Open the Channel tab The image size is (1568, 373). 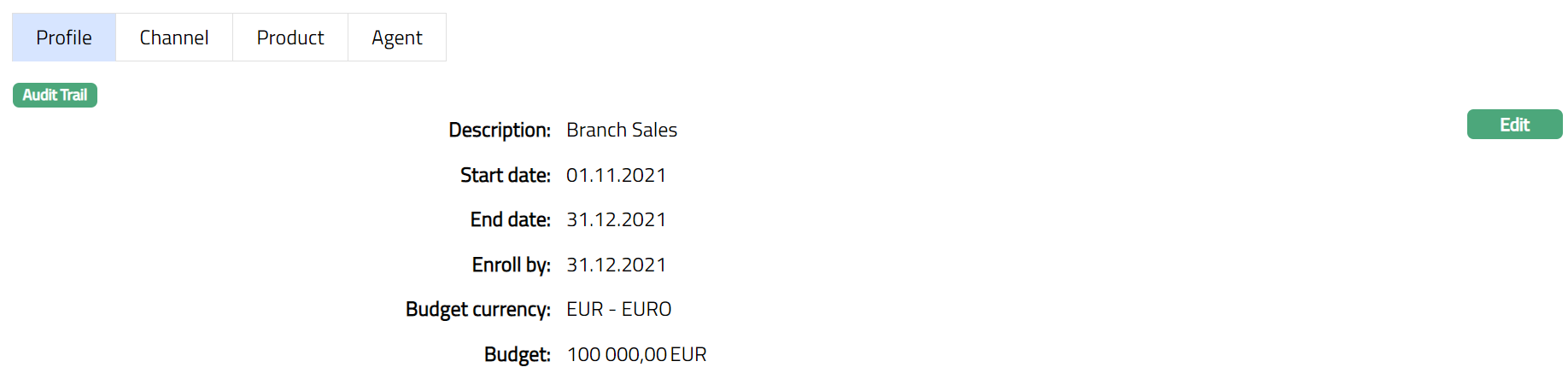pyautogui.click(x=174, y=38)
